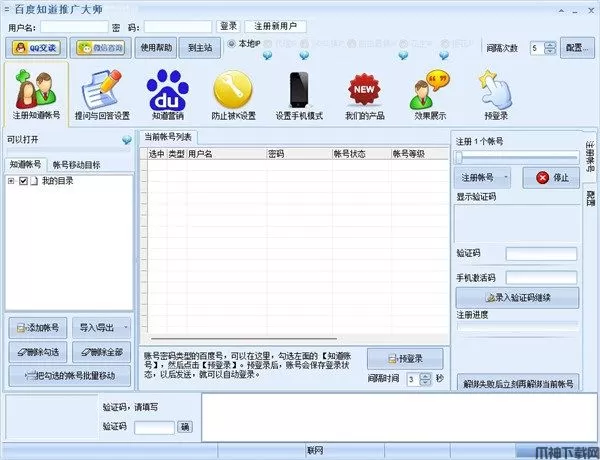Switch to the 知道帐号 tab
Image resolution: width=600 pixels, height=460 pixels.
[x=26, y=165]
